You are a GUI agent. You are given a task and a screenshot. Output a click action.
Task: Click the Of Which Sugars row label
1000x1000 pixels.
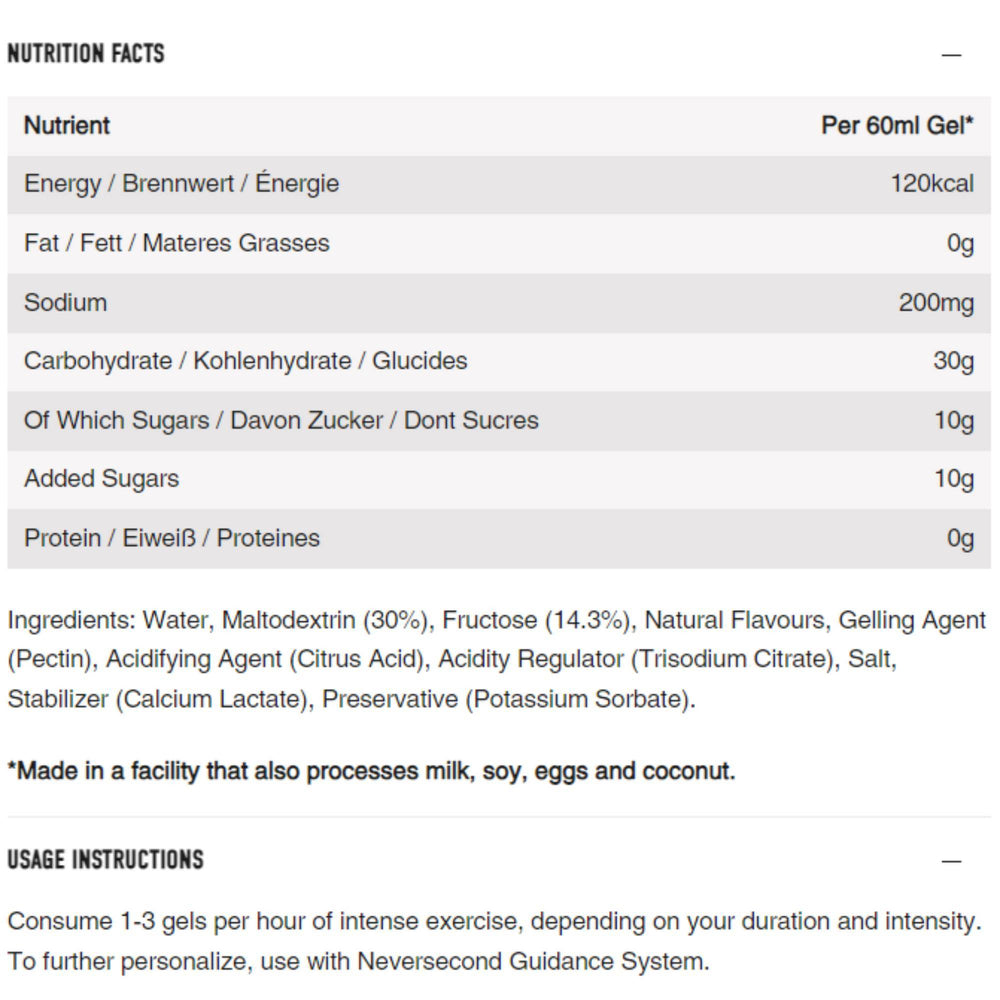281,420
